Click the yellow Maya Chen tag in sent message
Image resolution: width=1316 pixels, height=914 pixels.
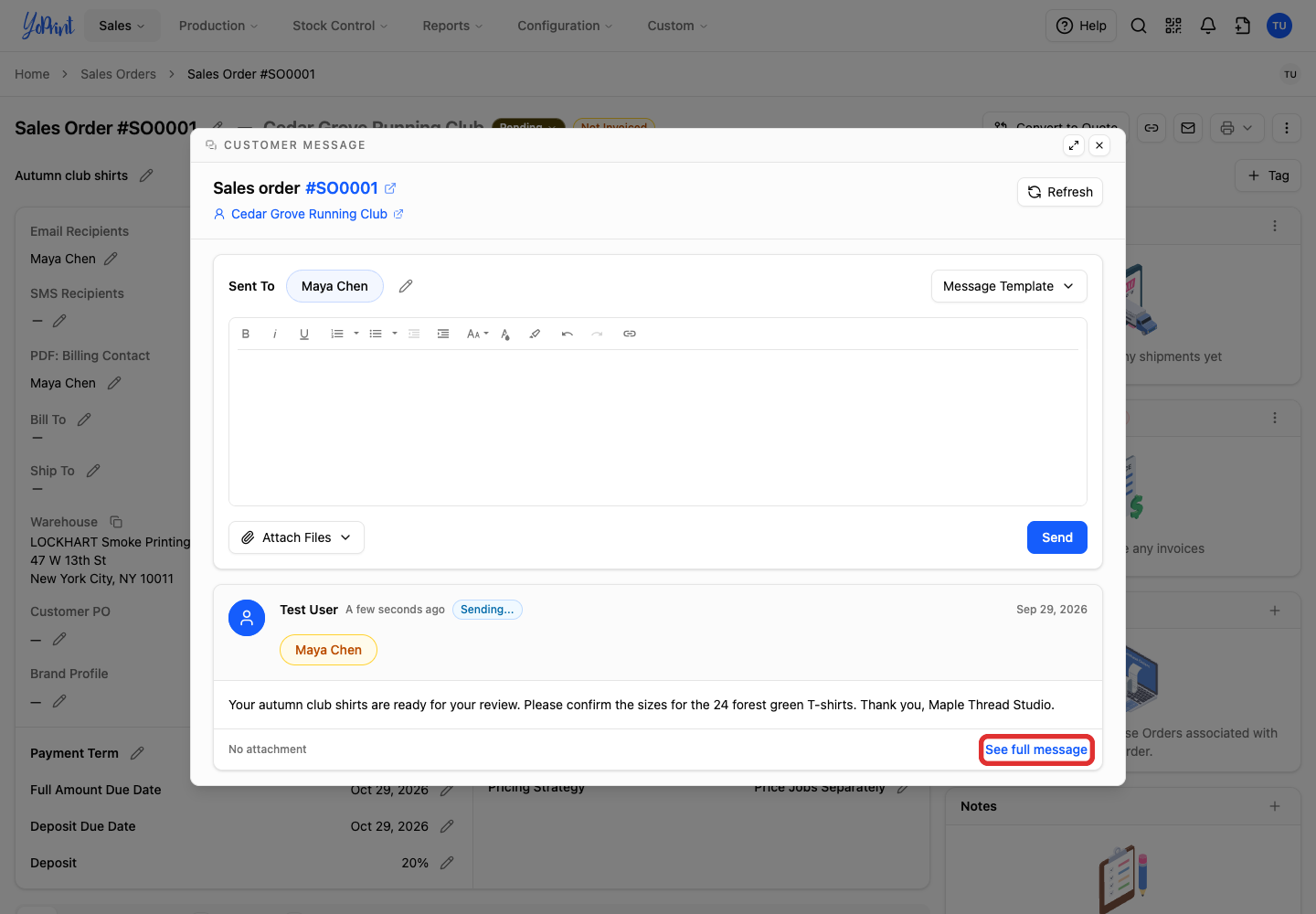[x=328, y=650]
